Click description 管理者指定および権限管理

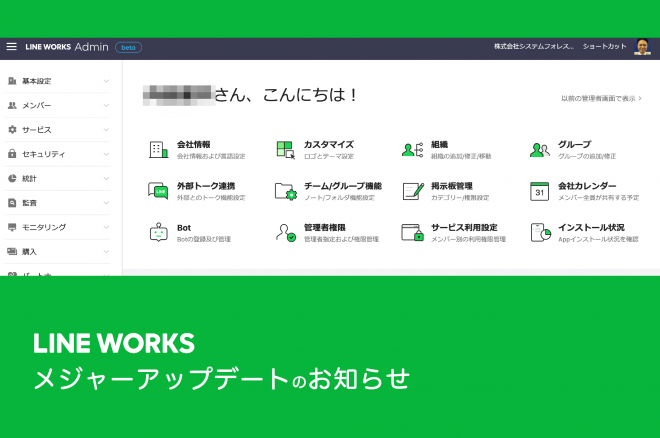tap(342, 239)
